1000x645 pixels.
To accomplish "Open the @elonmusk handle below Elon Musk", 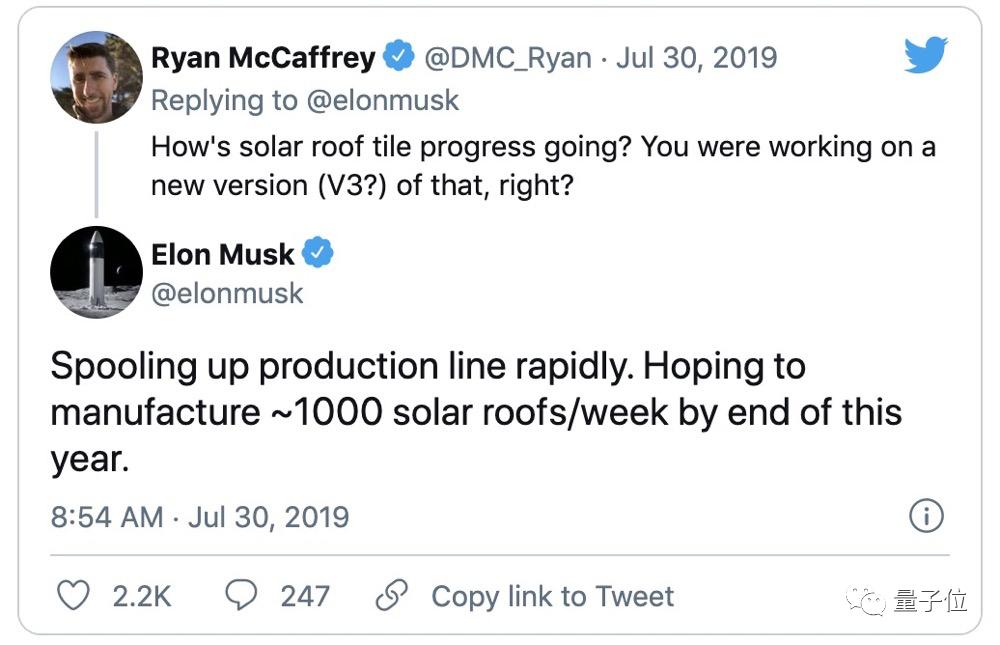I will pos(227,293).
